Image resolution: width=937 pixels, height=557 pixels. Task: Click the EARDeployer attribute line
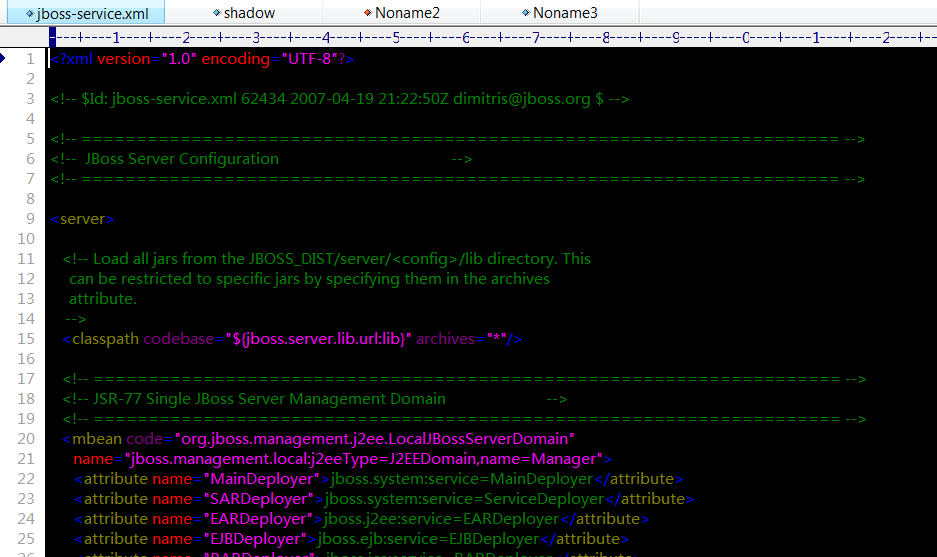362,519
